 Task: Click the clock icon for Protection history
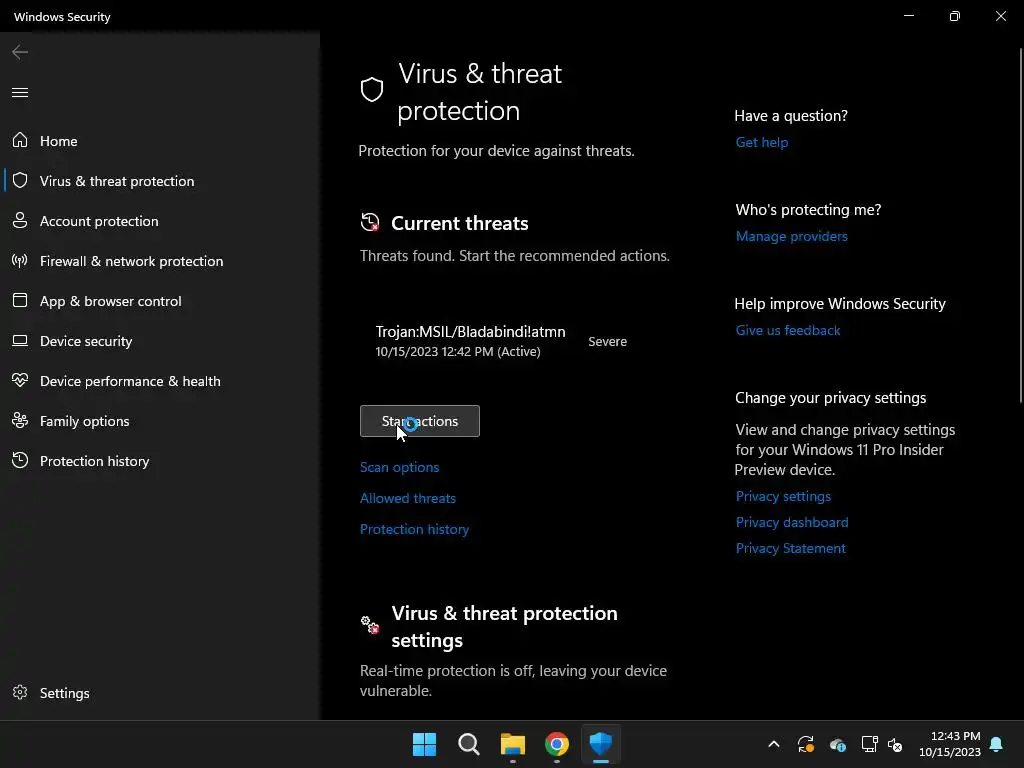(20, 460)
